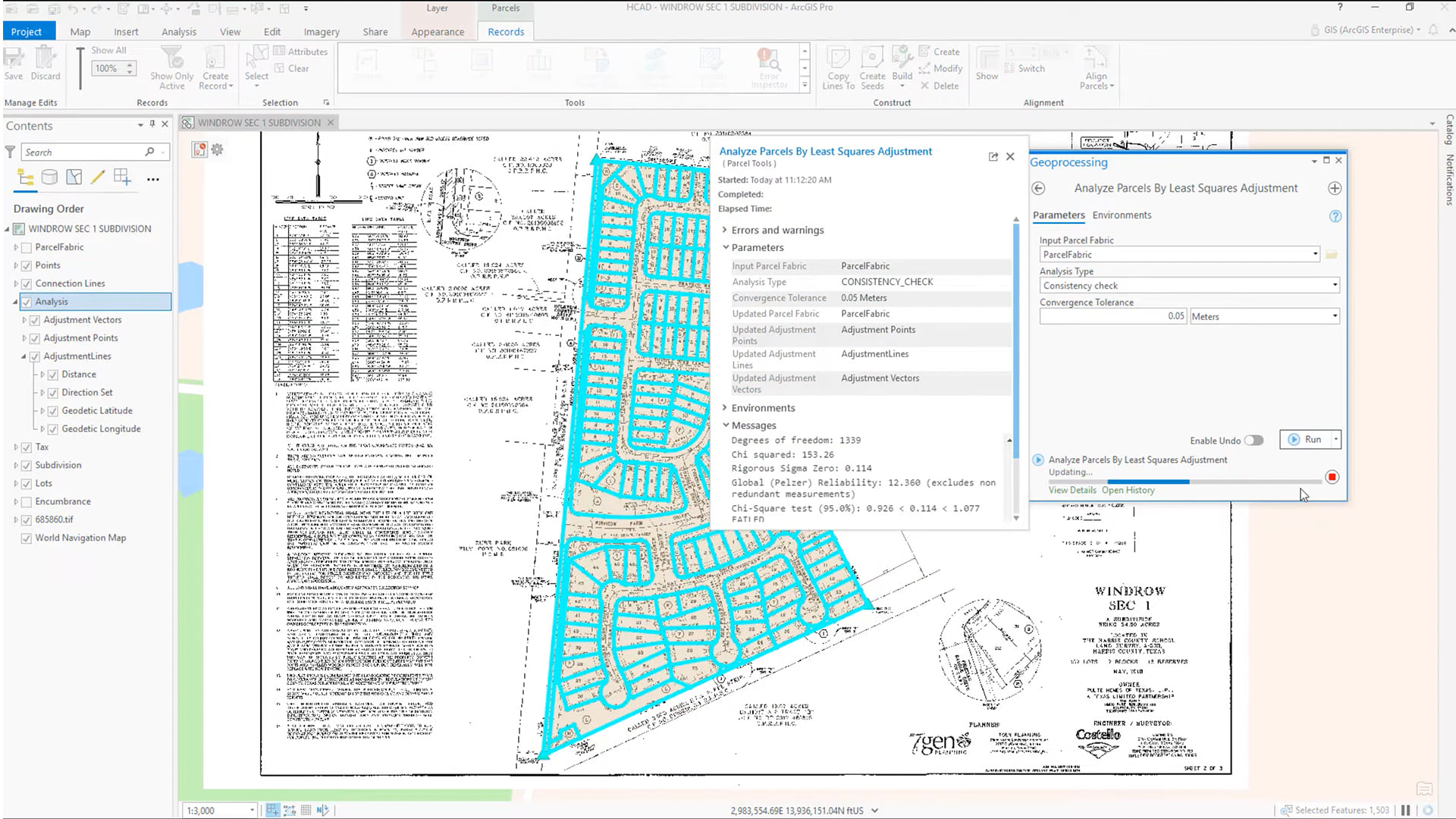Expand the Messages section
Image resolution: width=1456 pixels, height=819 pixels.
(x=726, y=425)
